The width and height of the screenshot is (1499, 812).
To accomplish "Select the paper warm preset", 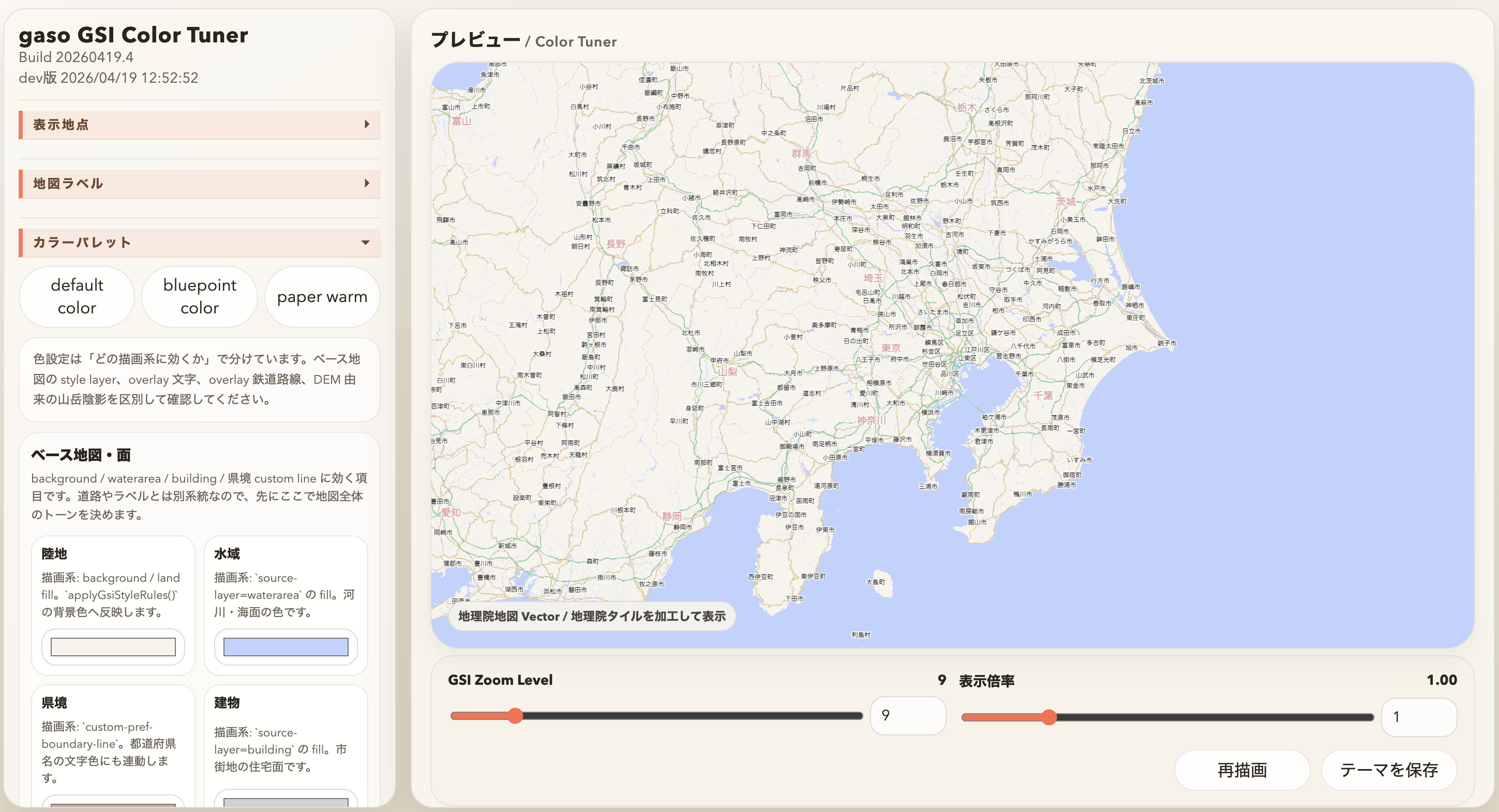I will (x=322, y=297).
